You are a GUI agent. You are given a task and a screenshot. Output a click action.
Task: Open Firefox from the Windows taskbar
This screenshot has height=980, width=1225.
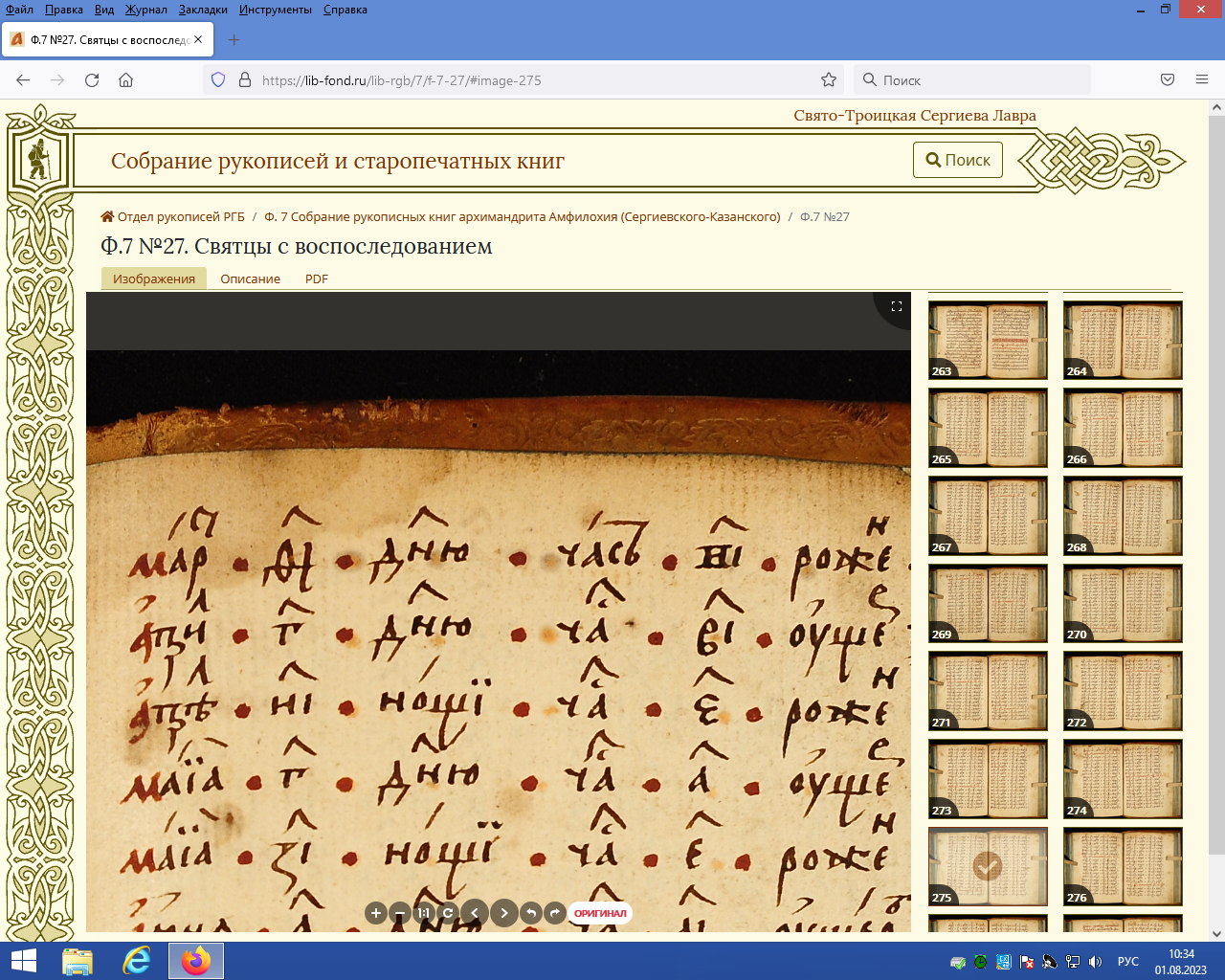click(x=196, y=961)
